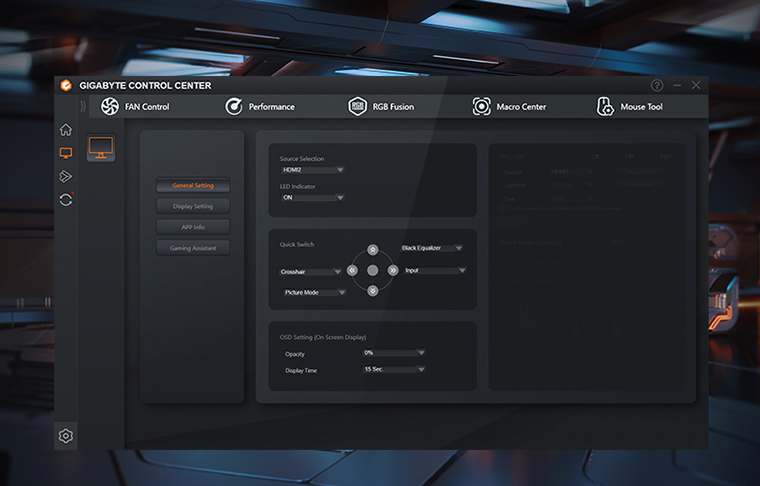Open PIP Location Left-Top dropdown

pos(572,184)
